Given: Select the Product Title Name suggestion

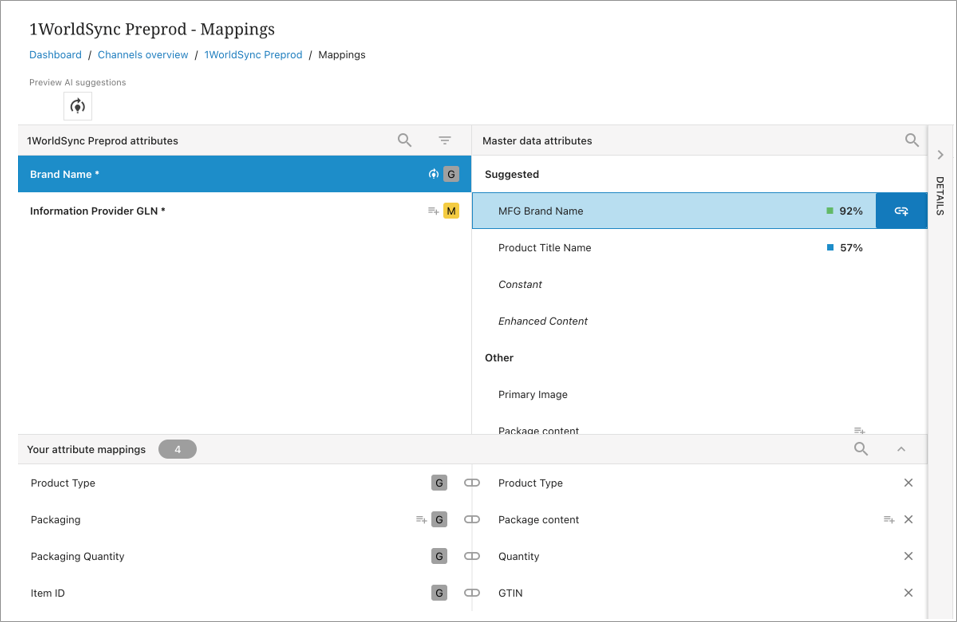Looking at the screenshot, I should tap(545, 248).
